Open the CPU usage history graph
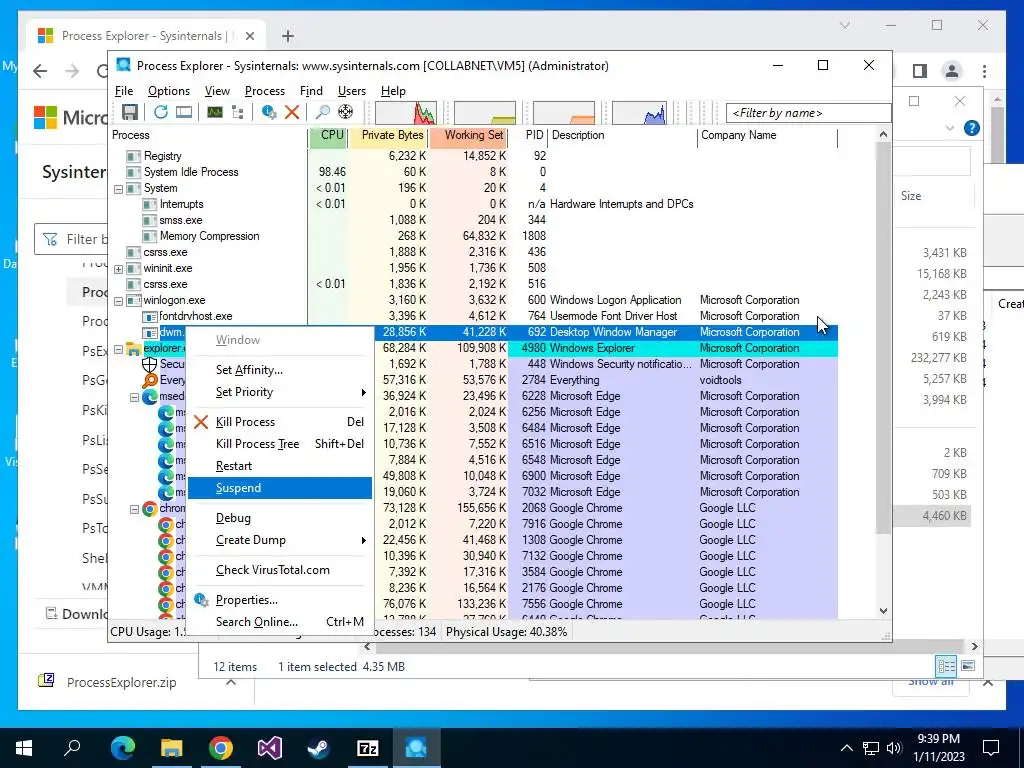The image size is (1024, 768). click(x=406, y=113)
